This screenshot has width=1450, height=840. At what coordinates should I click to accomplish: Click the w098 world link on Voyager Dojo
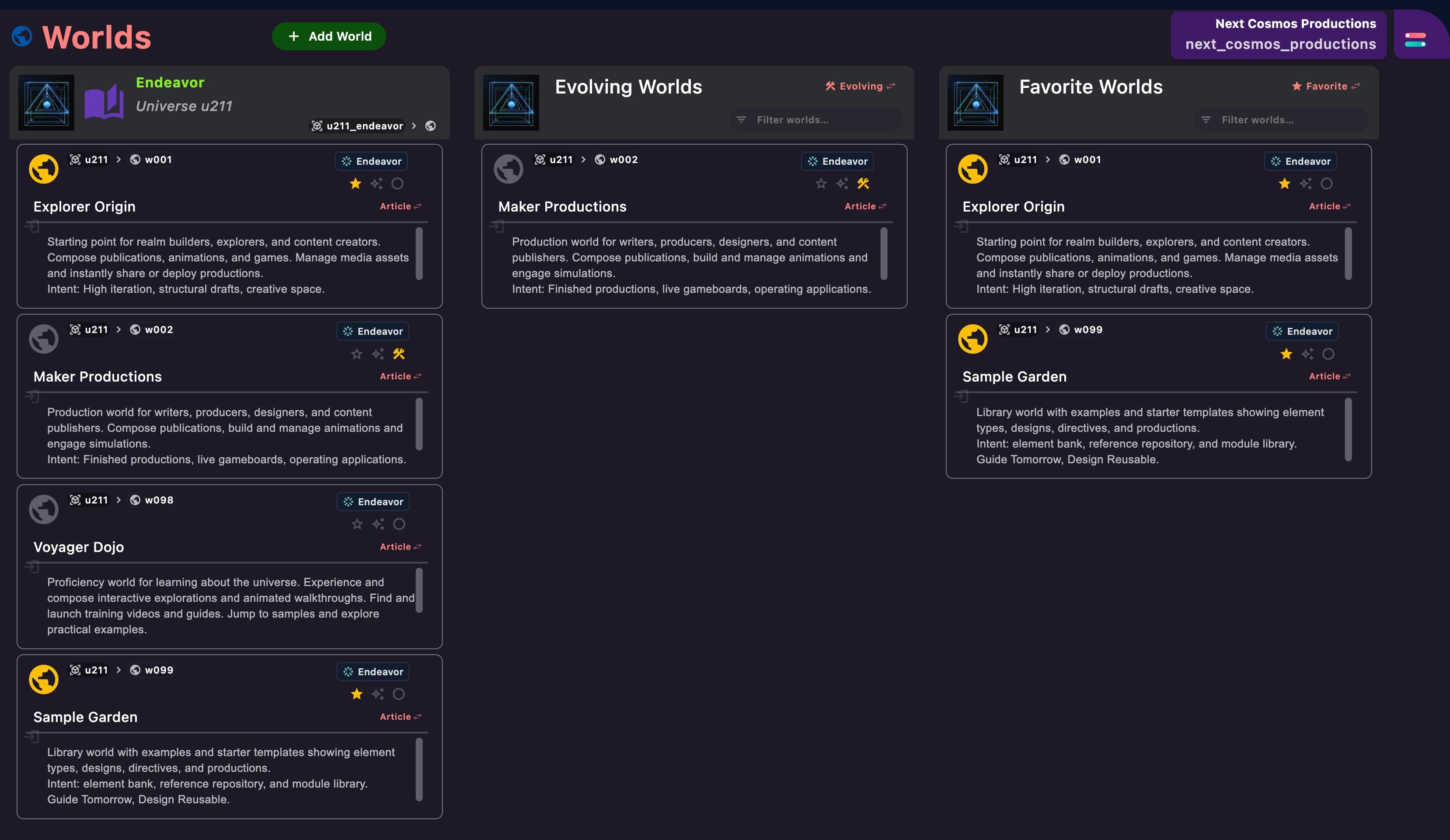[151, 500]
